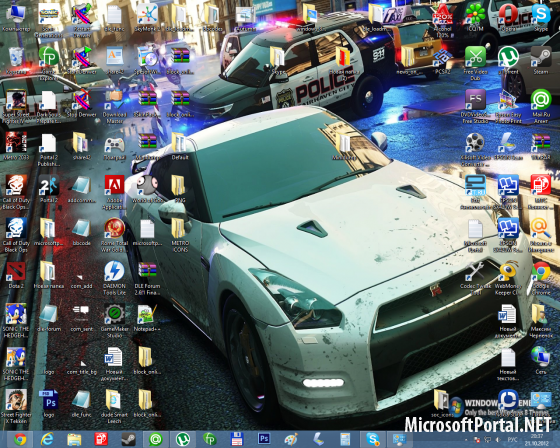Show hidden system tray icons
This screenshot has width=560, height=448.
pos(466,439)
